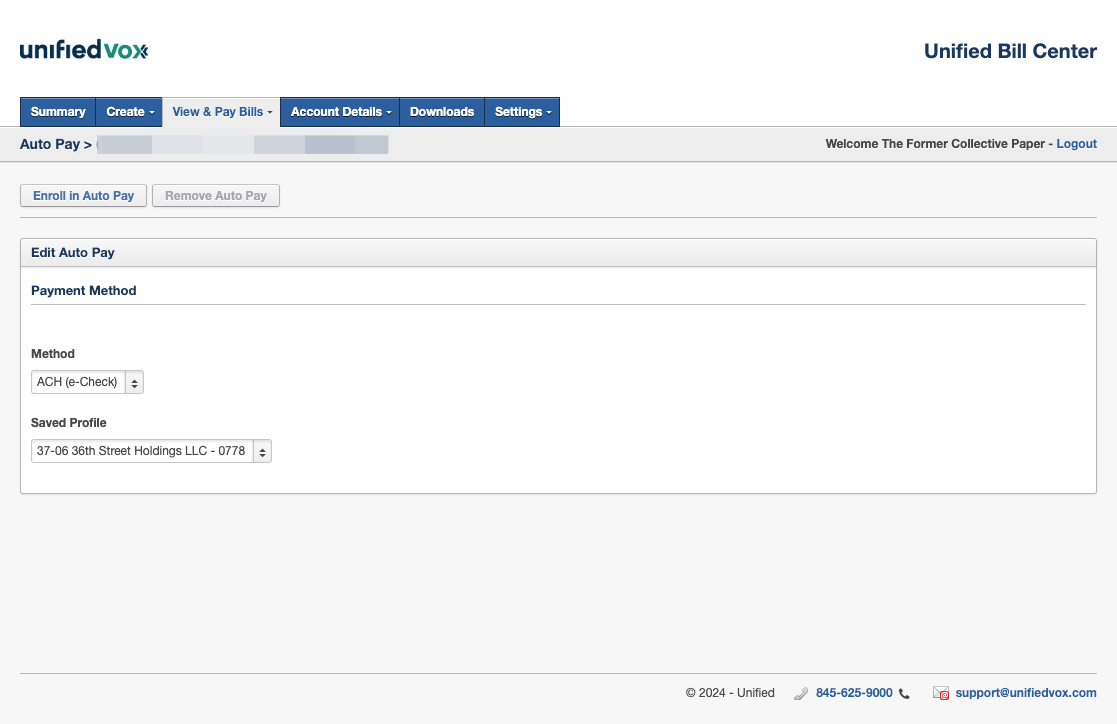Go to the Downloads tab
1117x724 pixels.
tap(442, 112)
